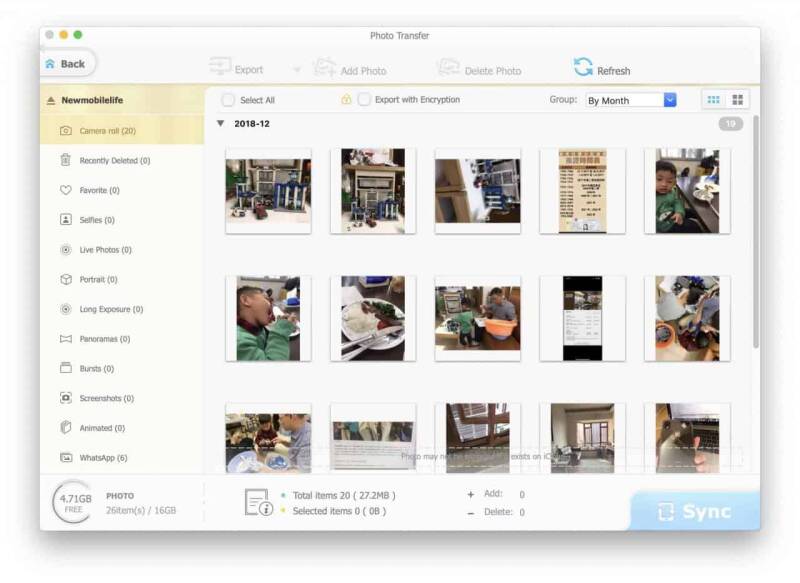The image size is (800, 583).
Task: Open the Recently Deleted (0) album
Action: click(122, 160)
